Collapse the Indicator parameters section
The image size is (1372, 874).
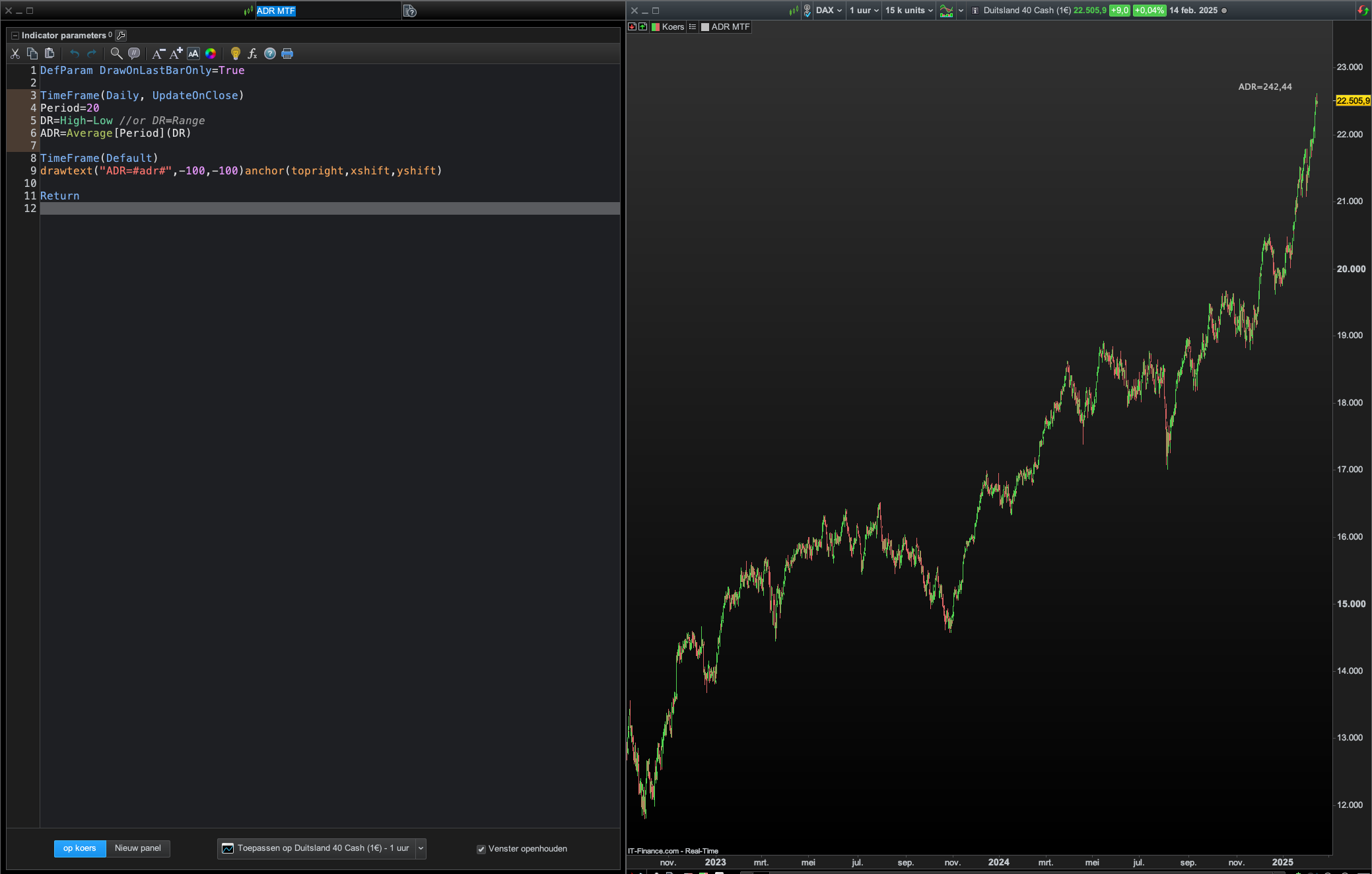[15, 35]
